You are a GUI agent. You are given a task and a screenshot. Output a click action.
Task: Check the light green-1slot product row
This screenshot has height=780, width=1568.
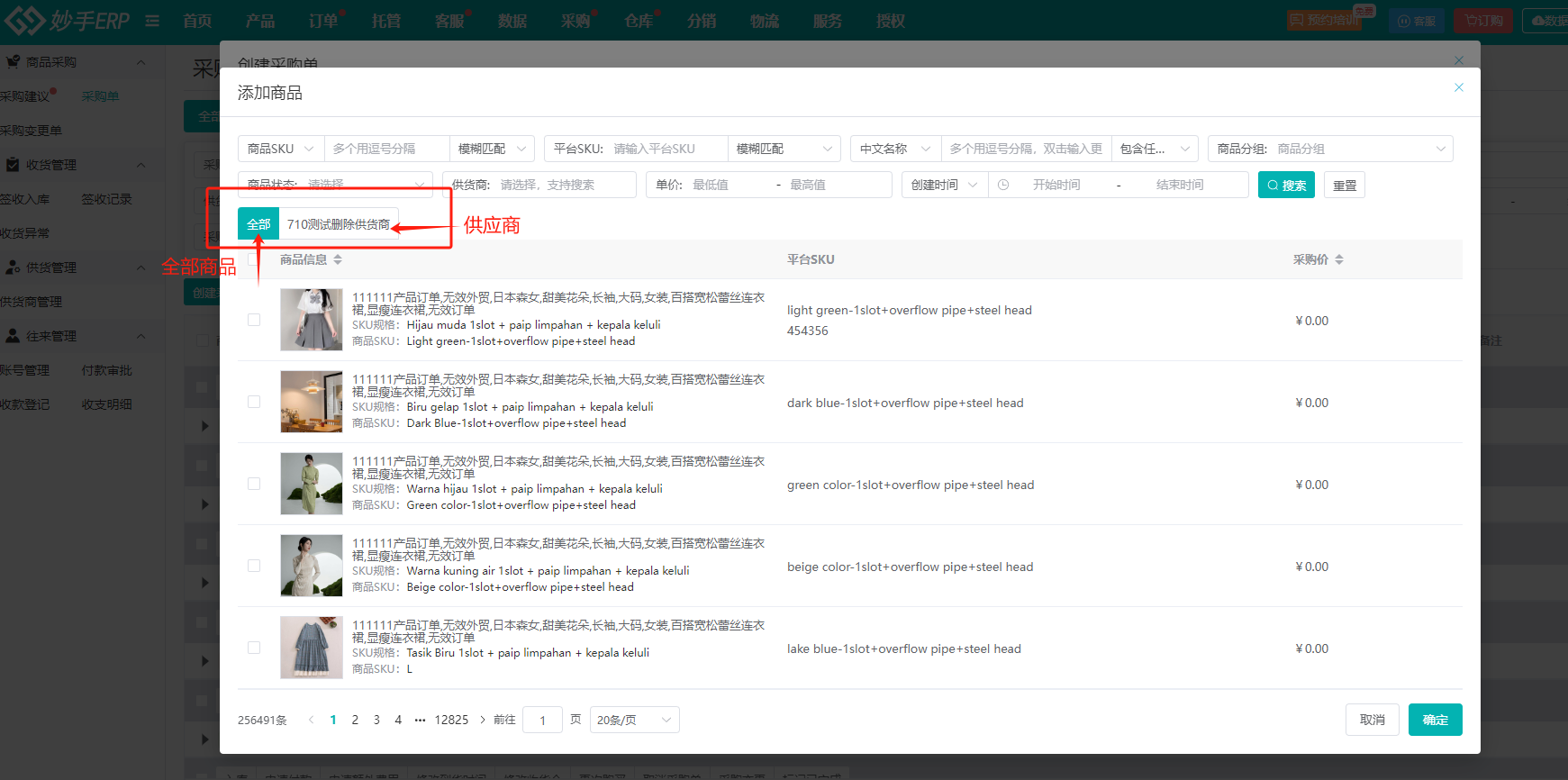254,320
